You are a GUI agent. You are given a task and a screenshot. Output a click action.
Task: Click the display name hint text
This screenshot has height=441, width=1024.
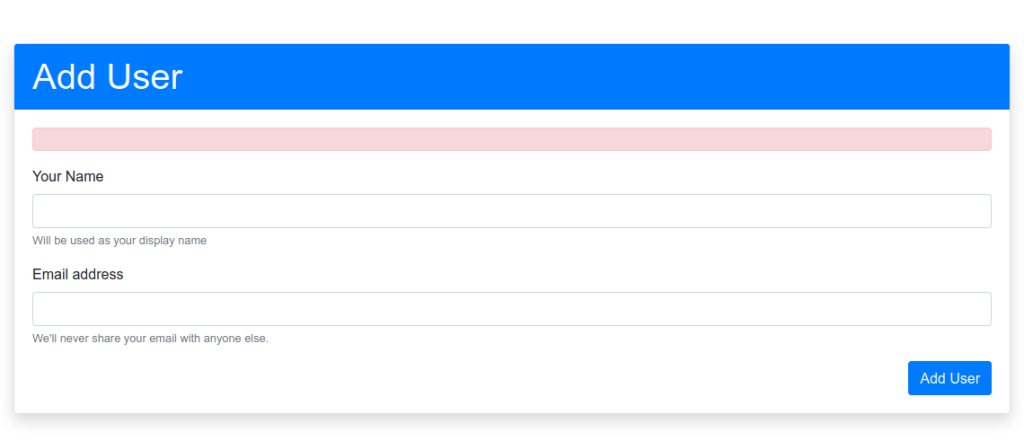tap(119, 241)
